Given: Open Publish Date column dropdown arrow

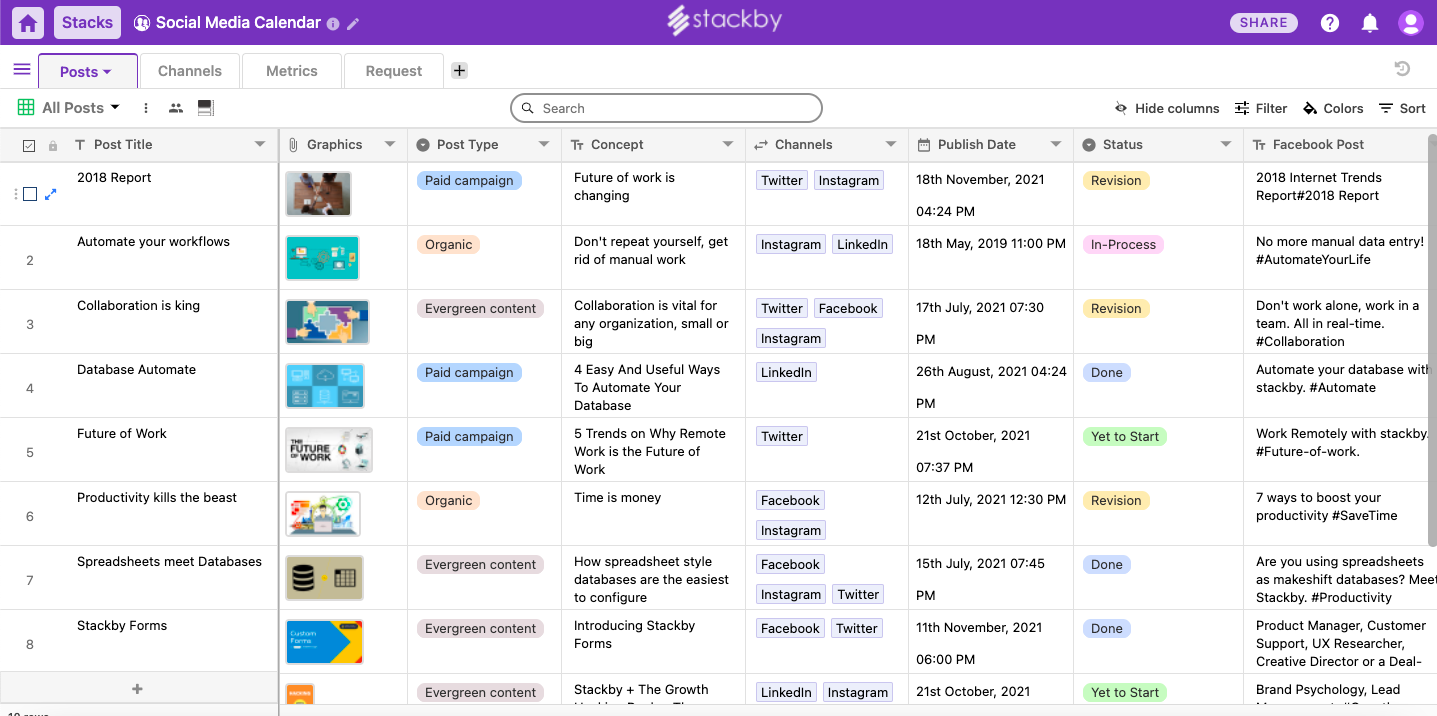Looking at the screenshot, I should [x=1056, y=145].
